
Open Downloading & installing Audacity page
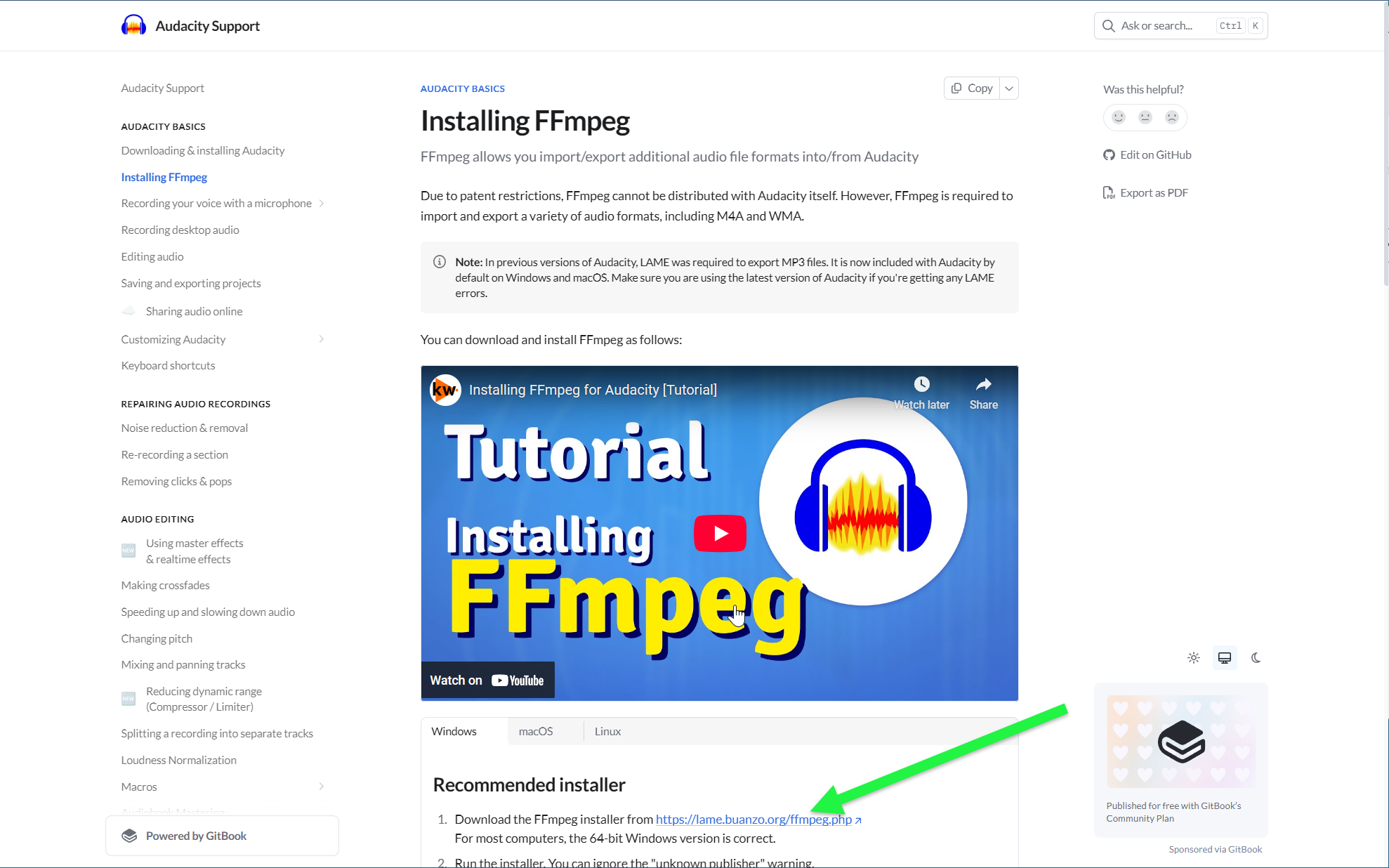click(203, 151)
